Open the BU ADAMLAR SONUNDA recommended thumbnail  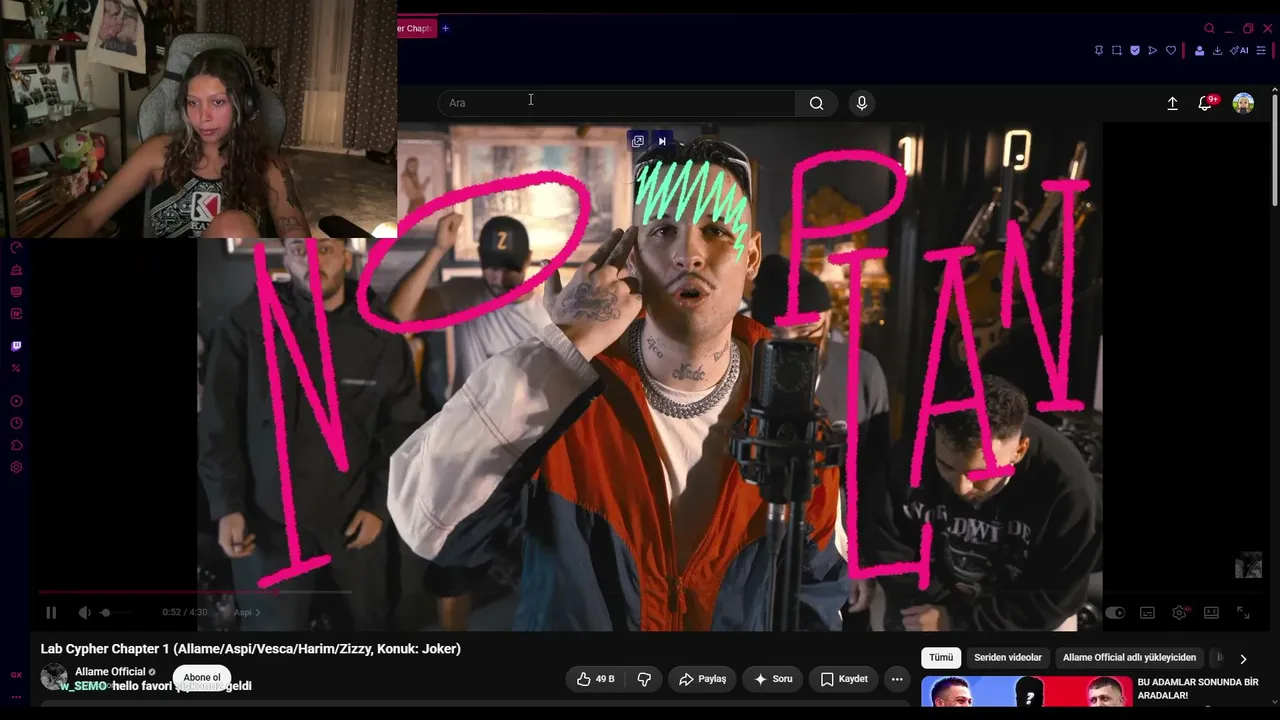tap(1026, 692)
